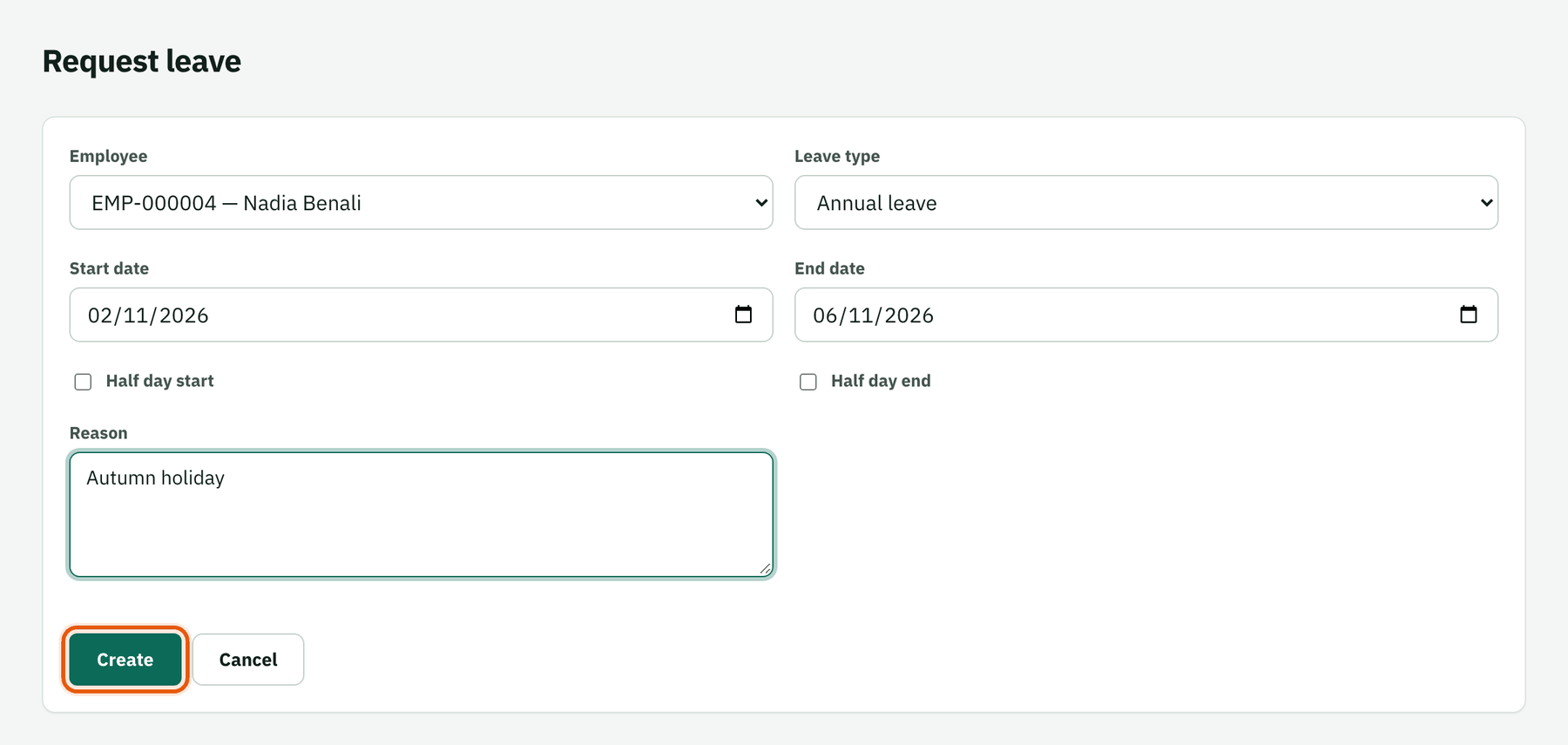1568x745 pixels.
Task: Click the 'End date' field label
Action: 829,268
